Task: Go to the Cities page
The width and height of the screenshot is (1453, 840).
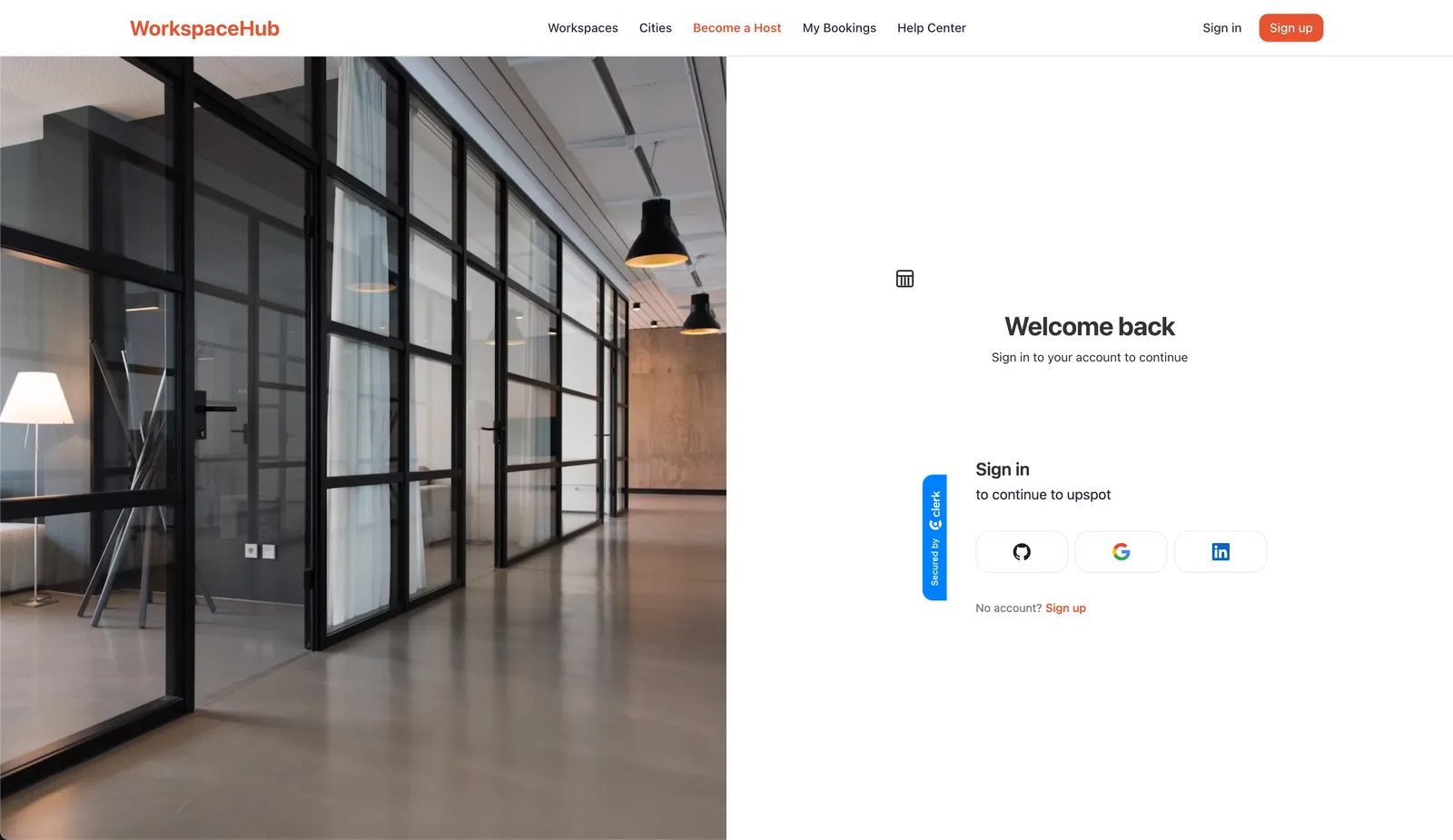Action: [x=656, y=28]
